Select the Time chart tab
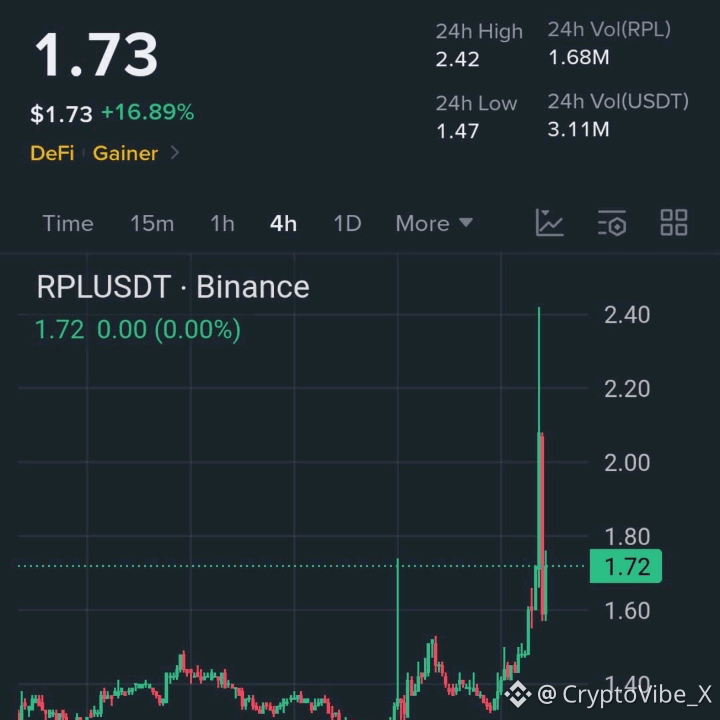 click(x=68, y=224)
